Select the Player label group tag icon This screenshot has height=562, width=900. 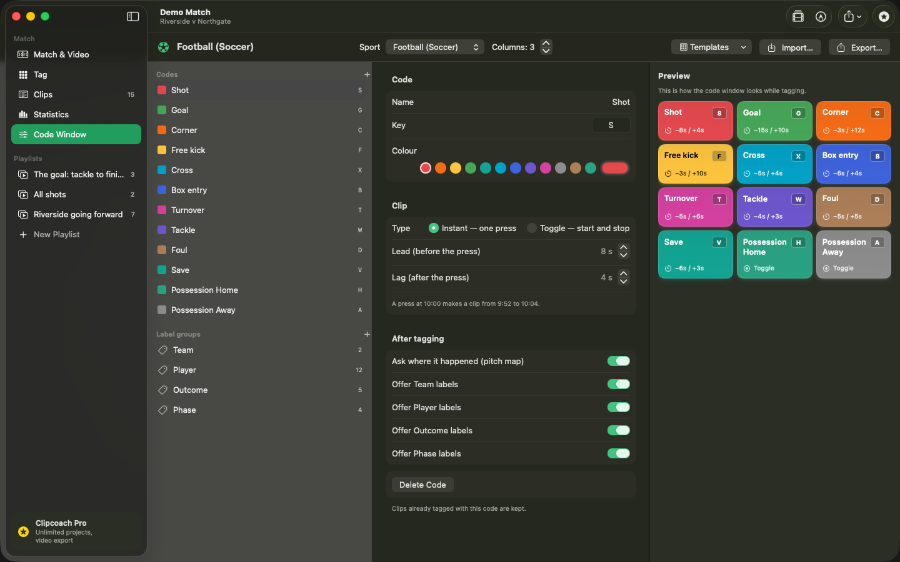pyautogui.click(x=162, y=370)
